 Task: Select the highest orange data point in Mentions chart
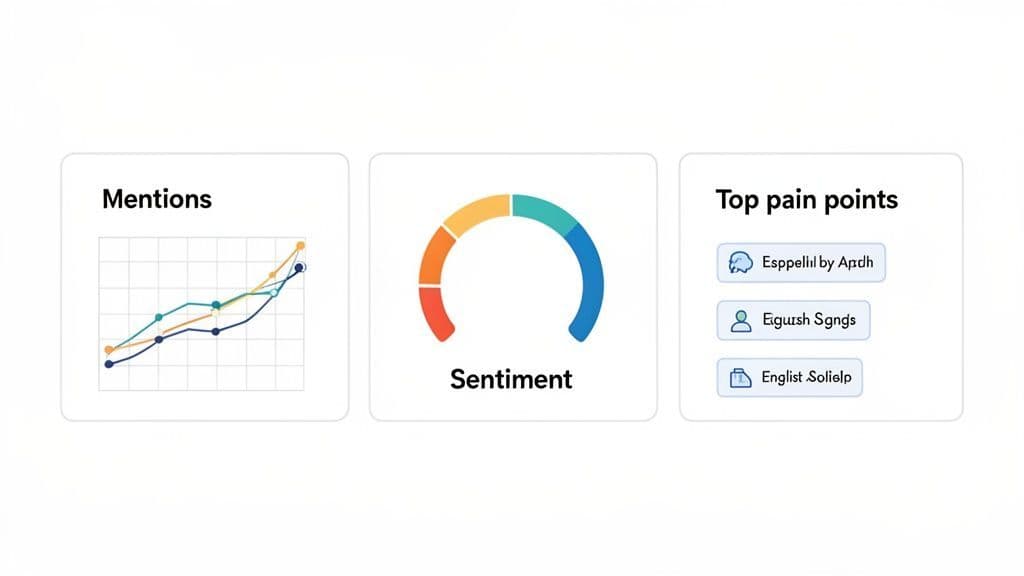pyautogui.click(x=301, y=245)
